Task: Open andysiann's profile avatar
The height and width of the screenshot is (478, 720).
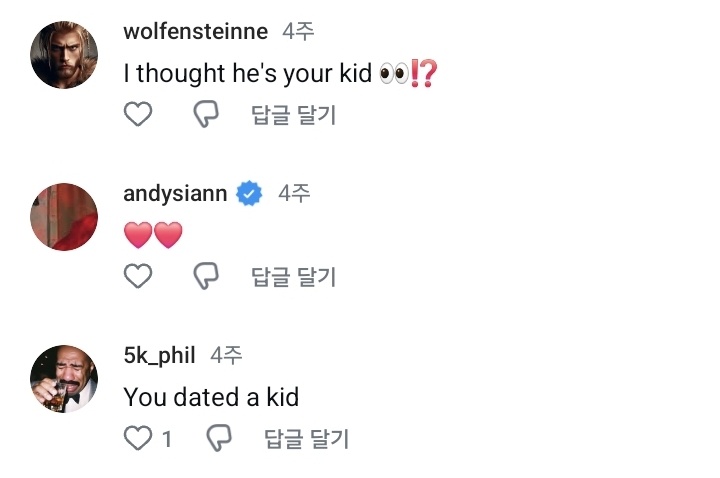Action: coord(64,216)
